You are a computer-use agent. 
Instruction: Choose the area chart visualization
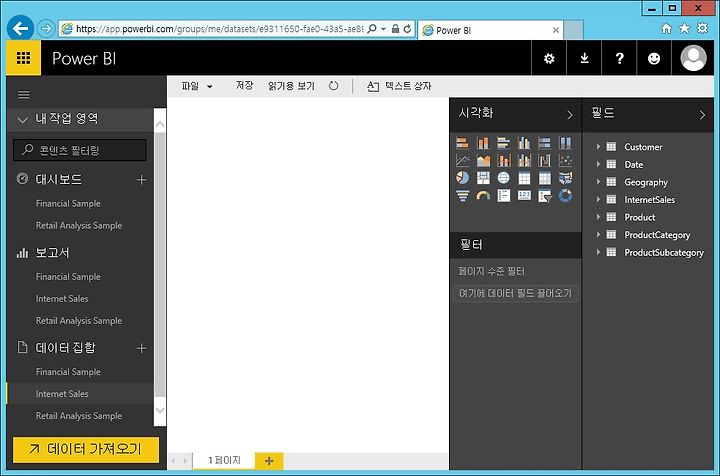tap(483, 161)
